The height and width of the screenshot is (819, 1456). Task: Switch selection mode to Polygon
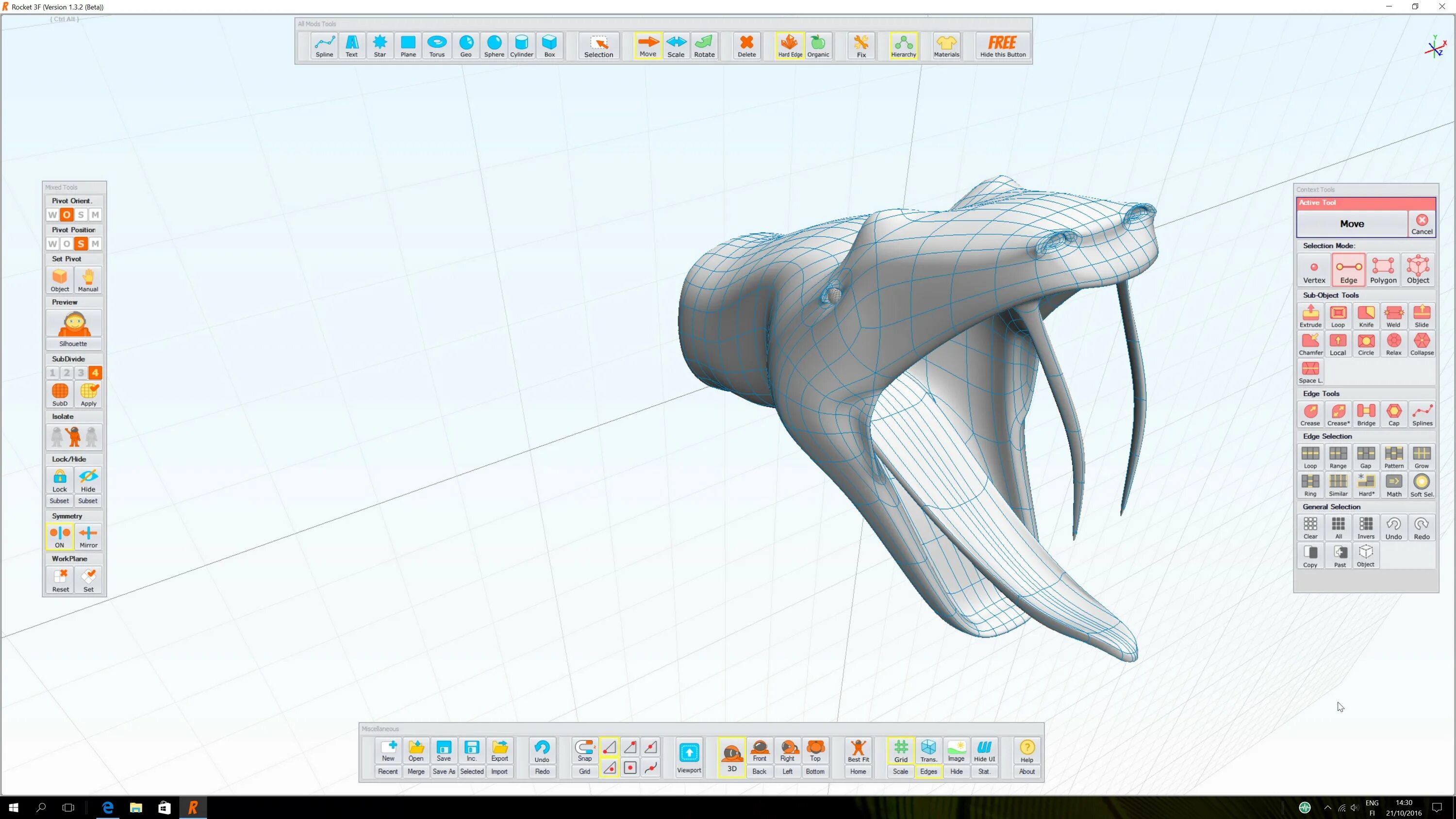point(1383,270)
